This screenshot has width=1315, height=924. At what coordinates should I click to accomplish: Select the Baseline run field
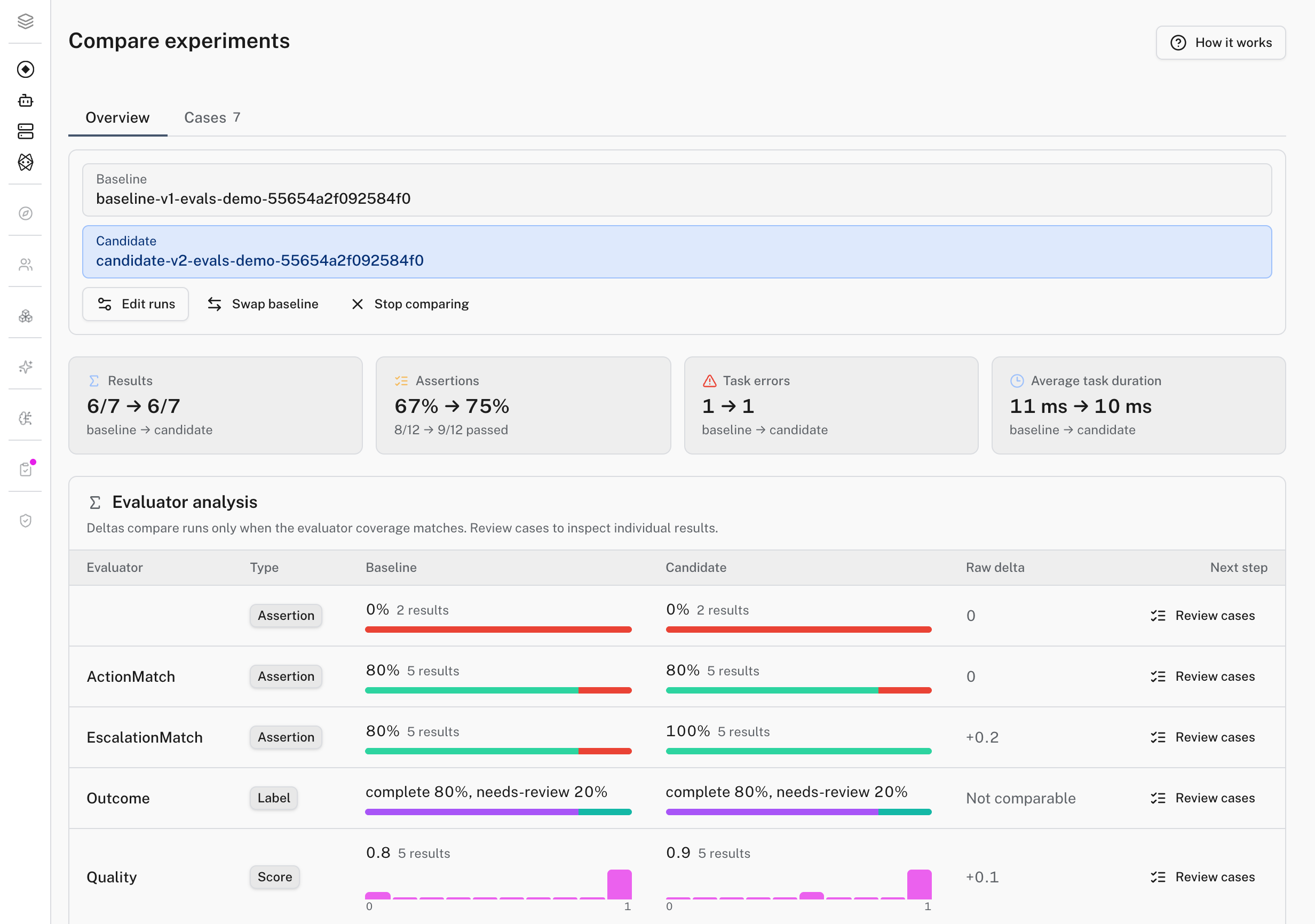click(677, 190)
